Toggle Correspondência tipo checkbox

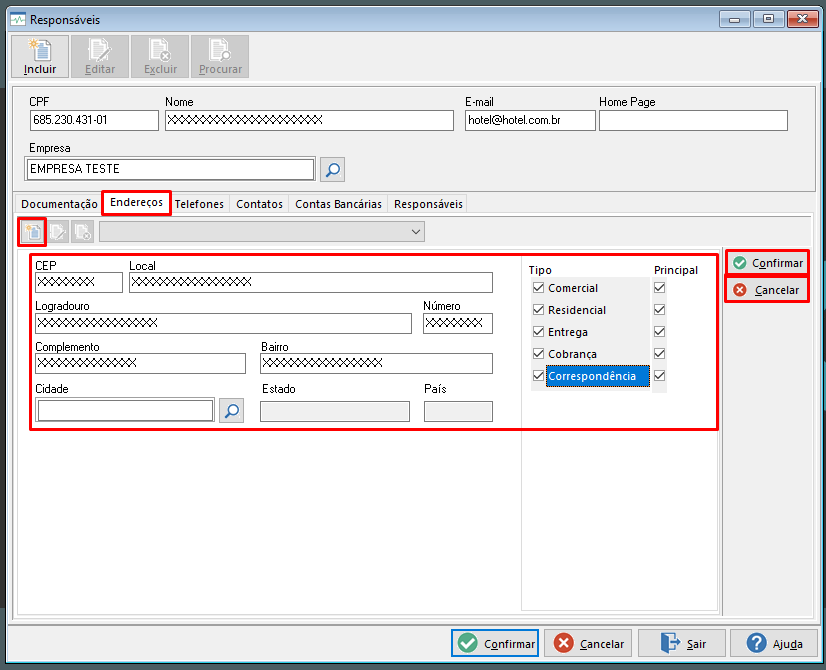538,376
